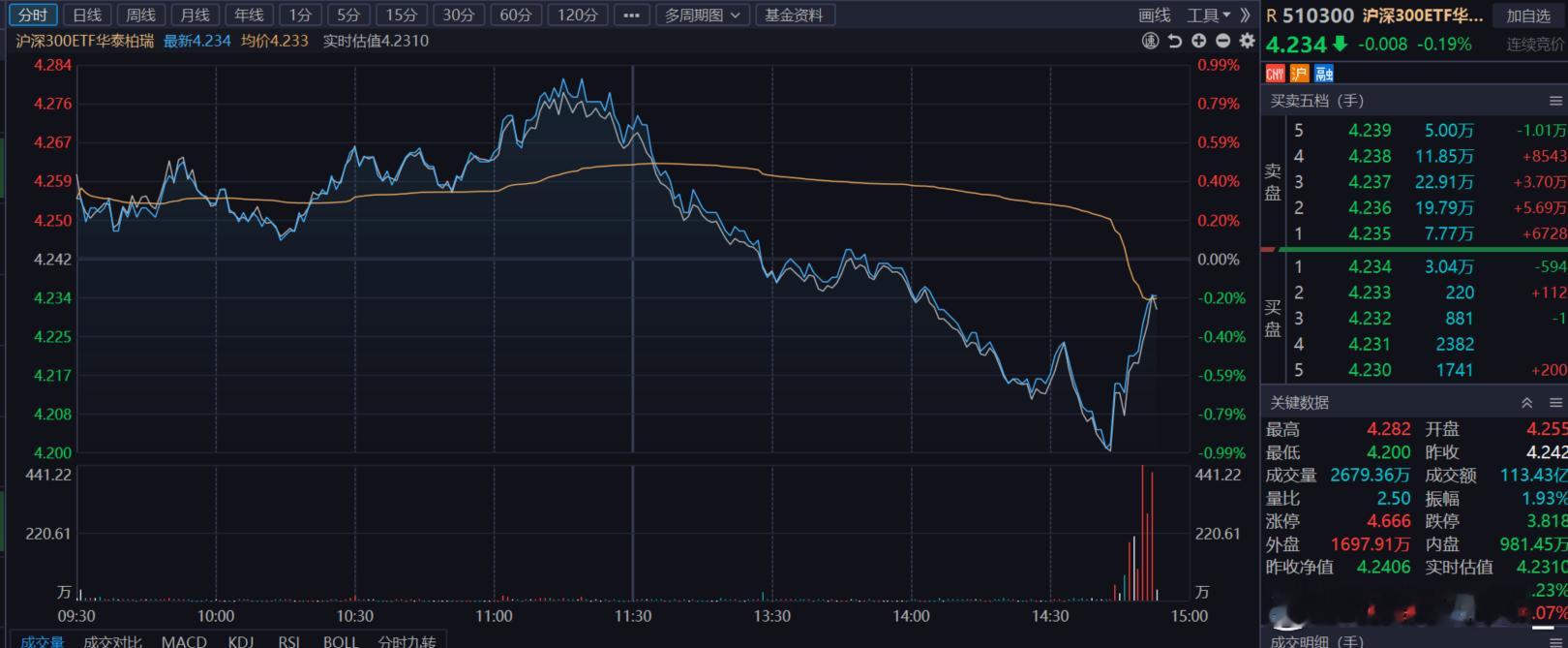1568x648 pixels.
Task: Click the 均价4.233 average price label
Action: click(x=275, y=41)
